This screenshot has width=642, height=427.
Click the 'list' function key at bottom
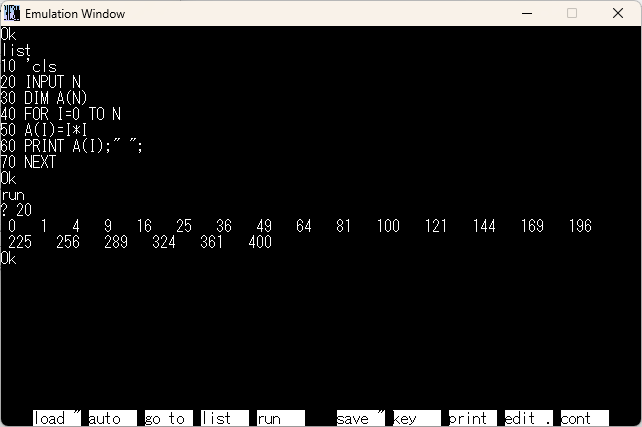coord(222,418)
